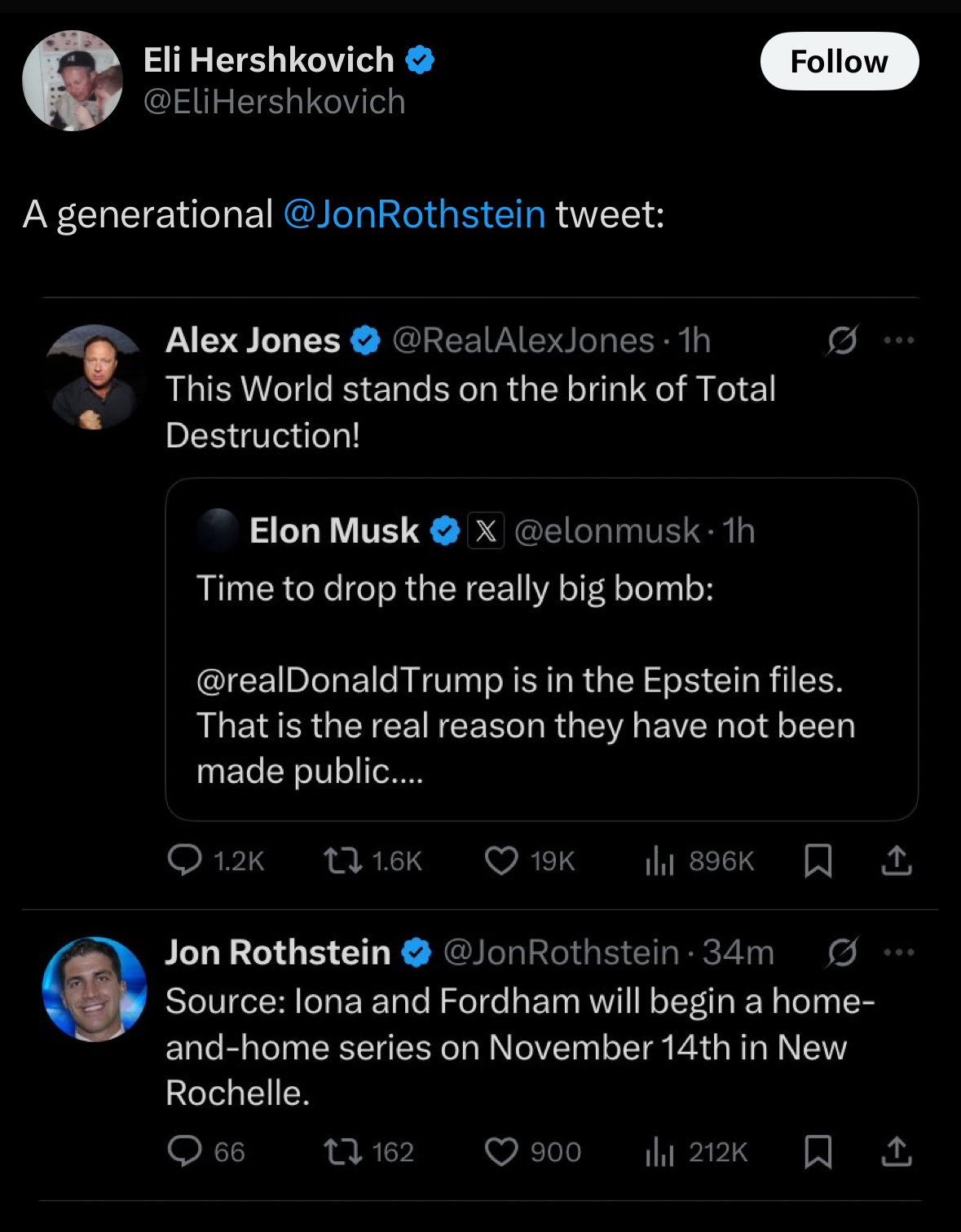Reply to Jon Rothstein's tweet
Image resolution: width=961 pixels, height=1232 pixels.
click(185, 1151)
